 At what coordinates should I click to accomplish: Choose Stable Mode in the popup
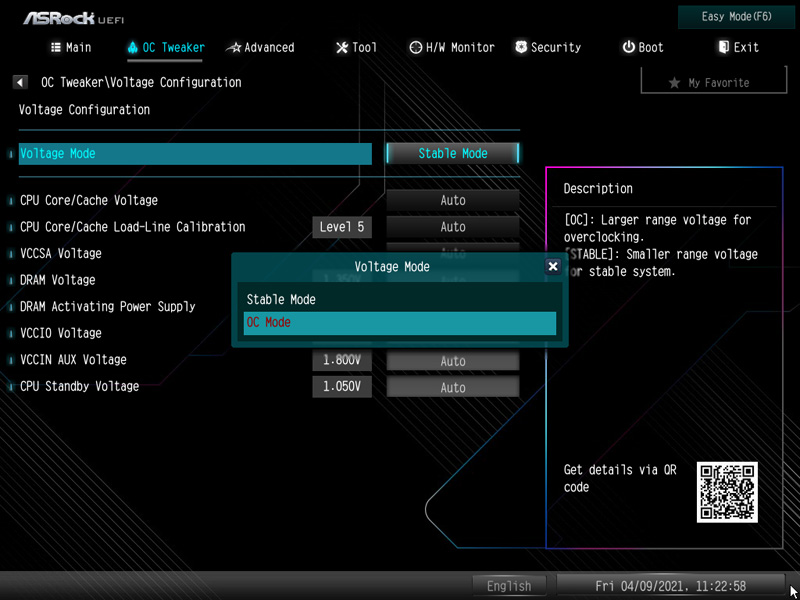point(399,299)
